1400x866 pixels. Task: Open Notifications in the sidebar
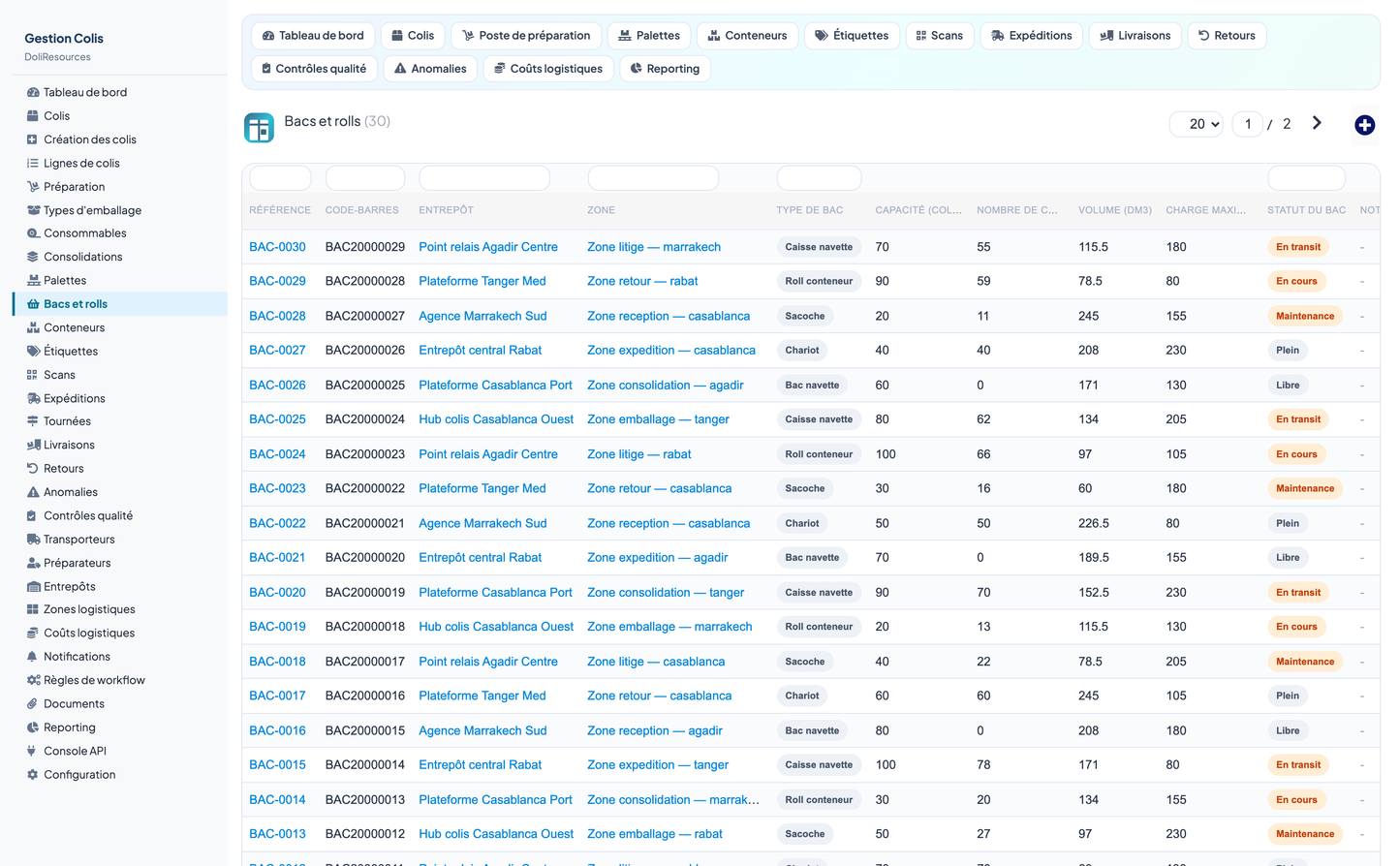pos(76,657)
